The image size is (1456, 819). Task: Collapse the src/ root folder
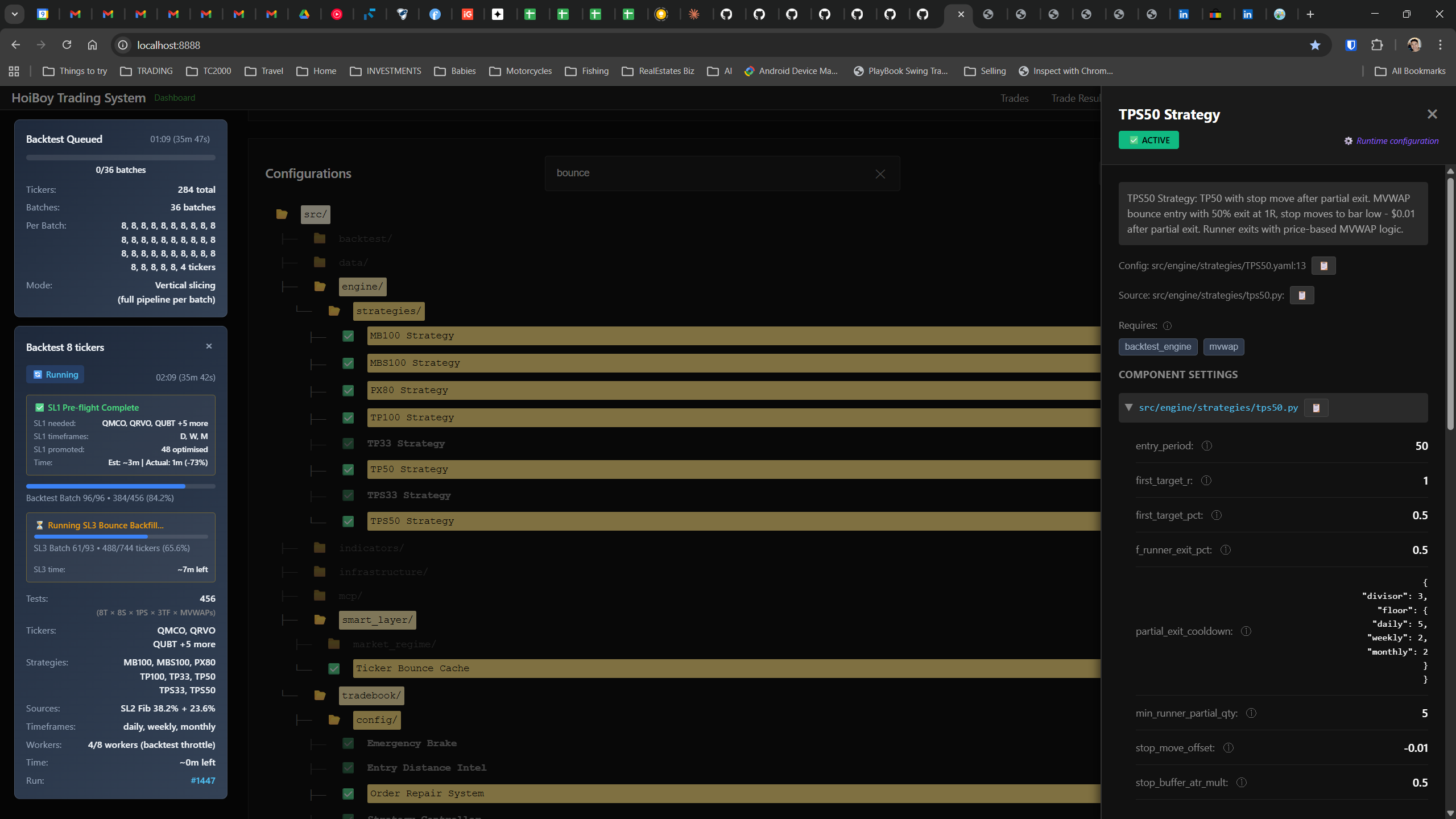coord(282,214)
